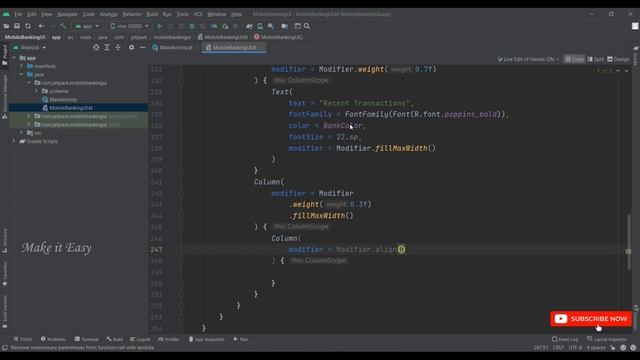This screenshot has width=640, height=360.
Task: Open the Project tool window side tab
Action: coord(4,55)
